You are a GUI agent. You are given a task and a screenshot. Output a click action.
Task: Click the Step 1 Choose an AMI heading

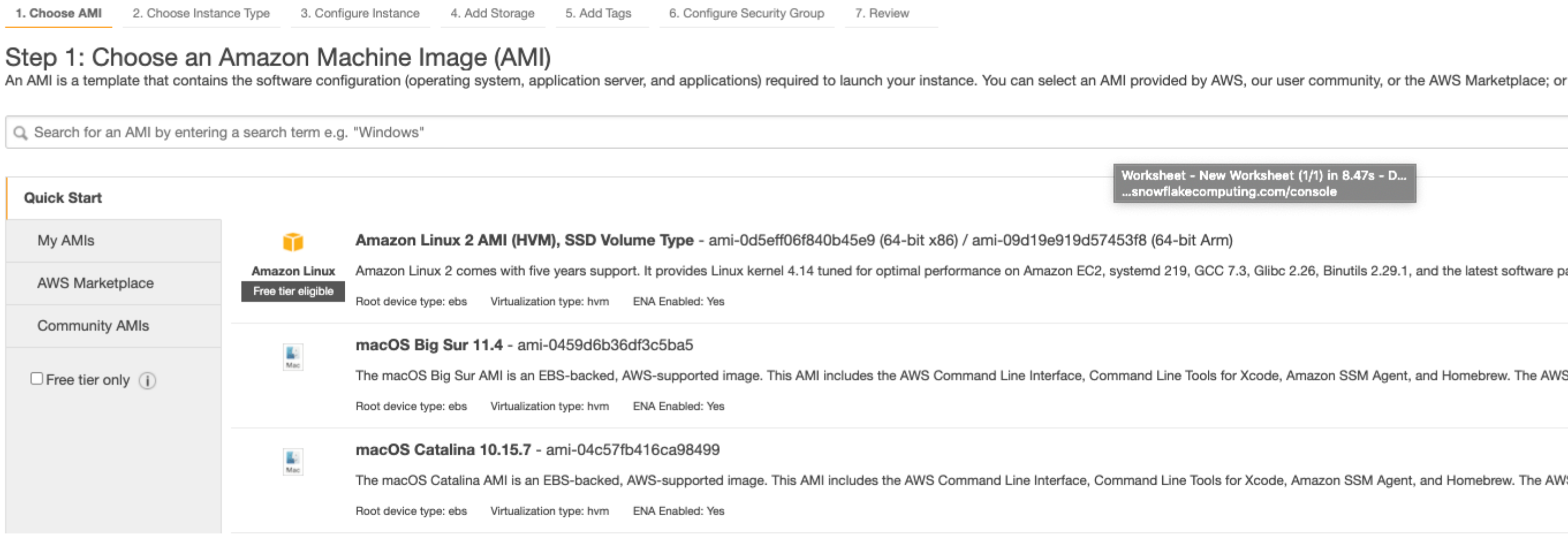(278, 58)
